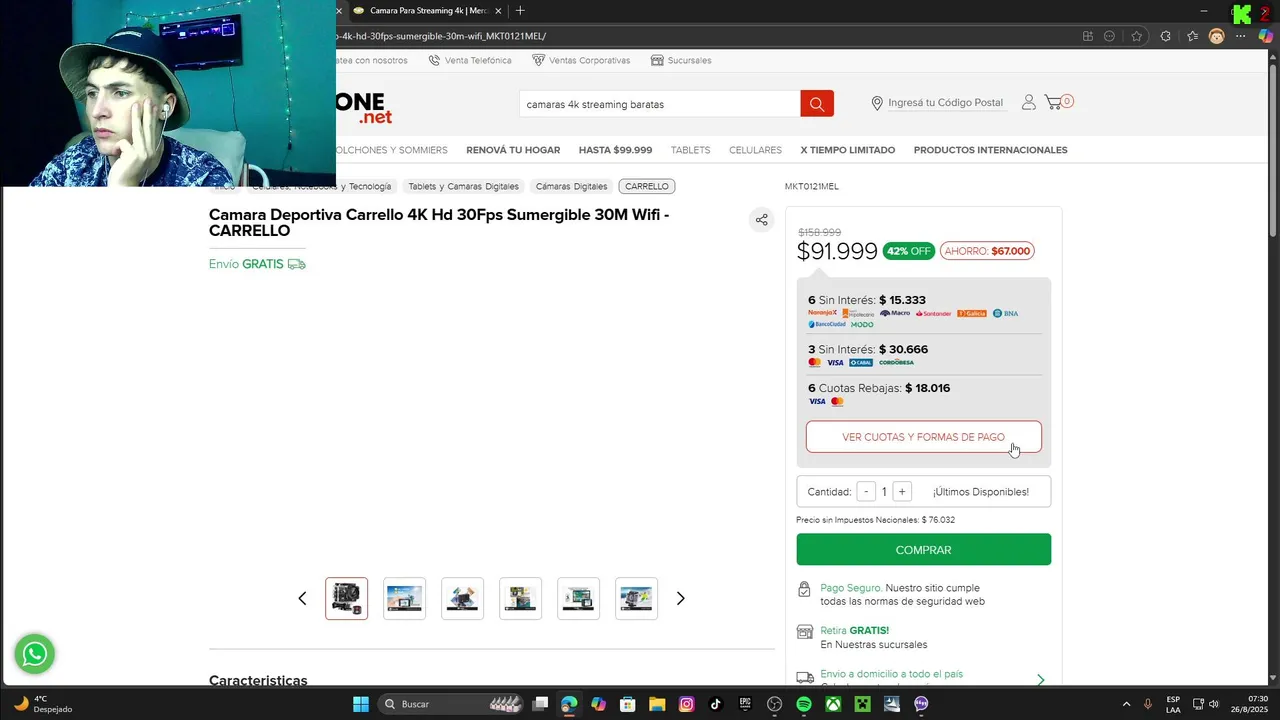
Task: Click the share icon beside product title
Action: pos(762,220)
